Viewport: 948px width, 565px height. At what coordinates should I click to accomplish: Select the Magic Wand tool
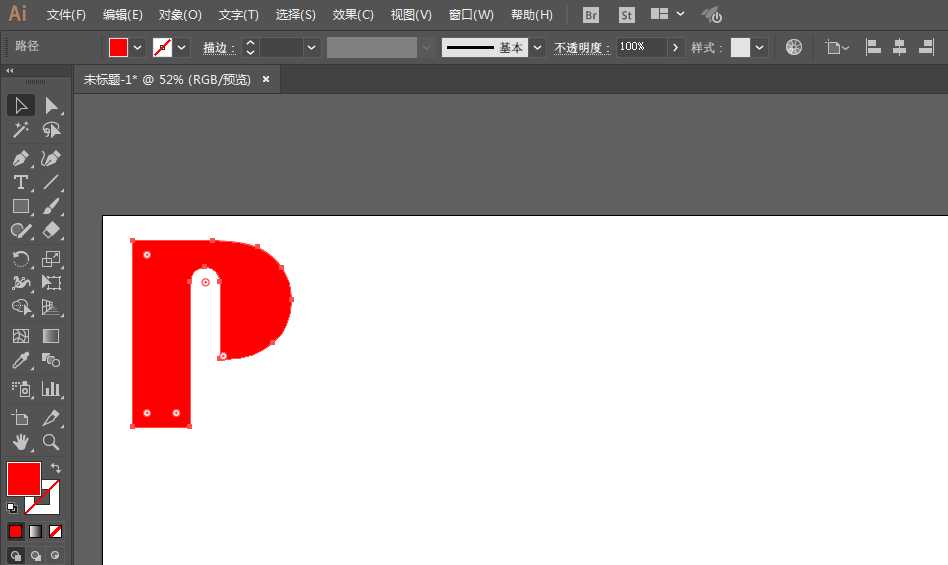(20, 130)
